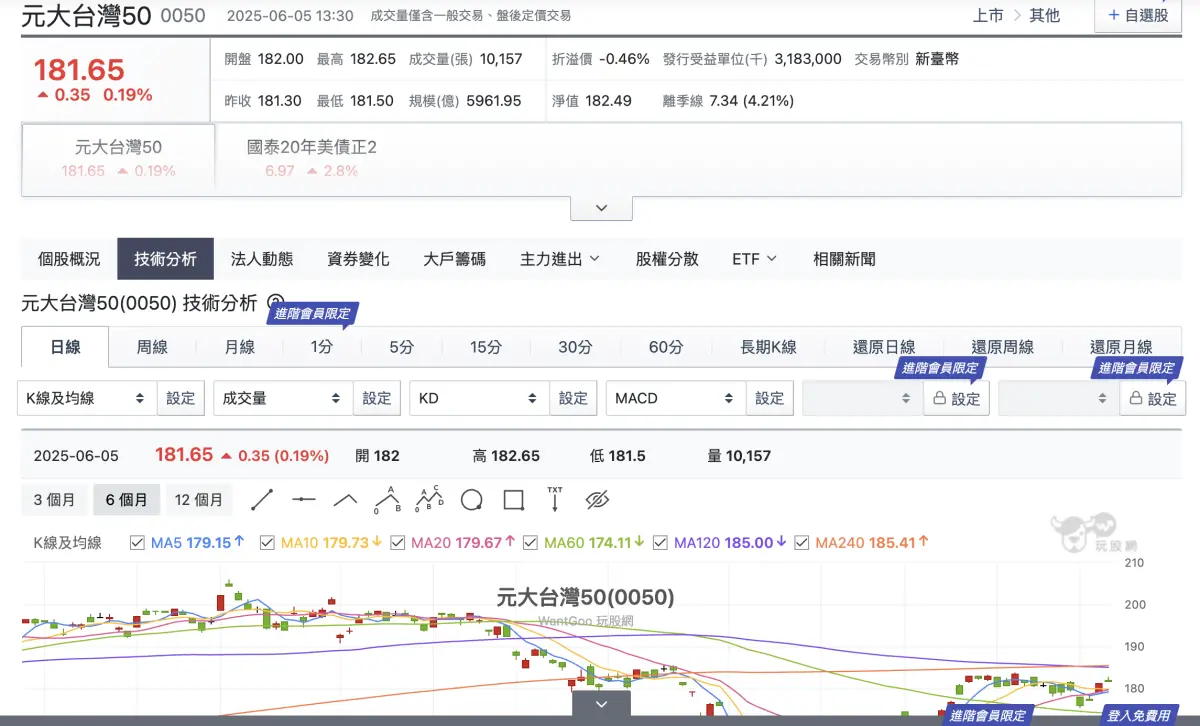
Task: Select the angled polyline drawing tool
Action: pos(345,499)
